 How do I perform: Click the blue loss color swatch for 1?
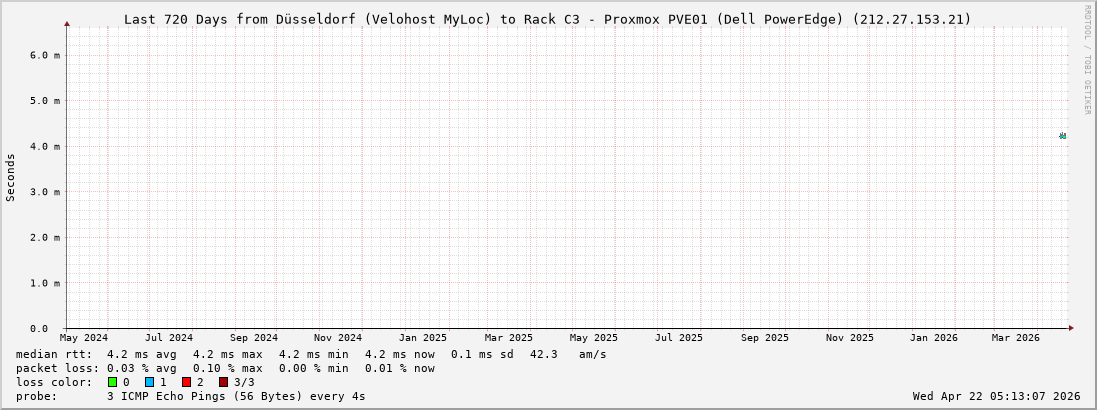tap(149, 382)
